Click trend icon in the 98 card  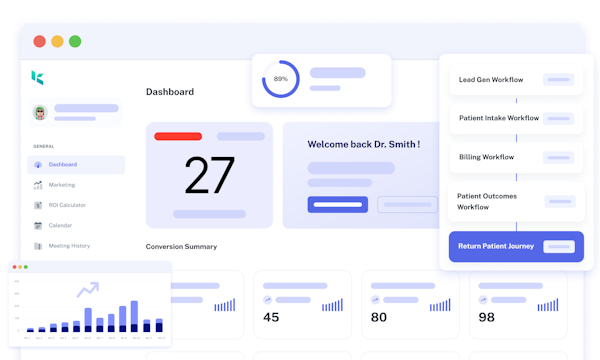(x=483, y=300)
